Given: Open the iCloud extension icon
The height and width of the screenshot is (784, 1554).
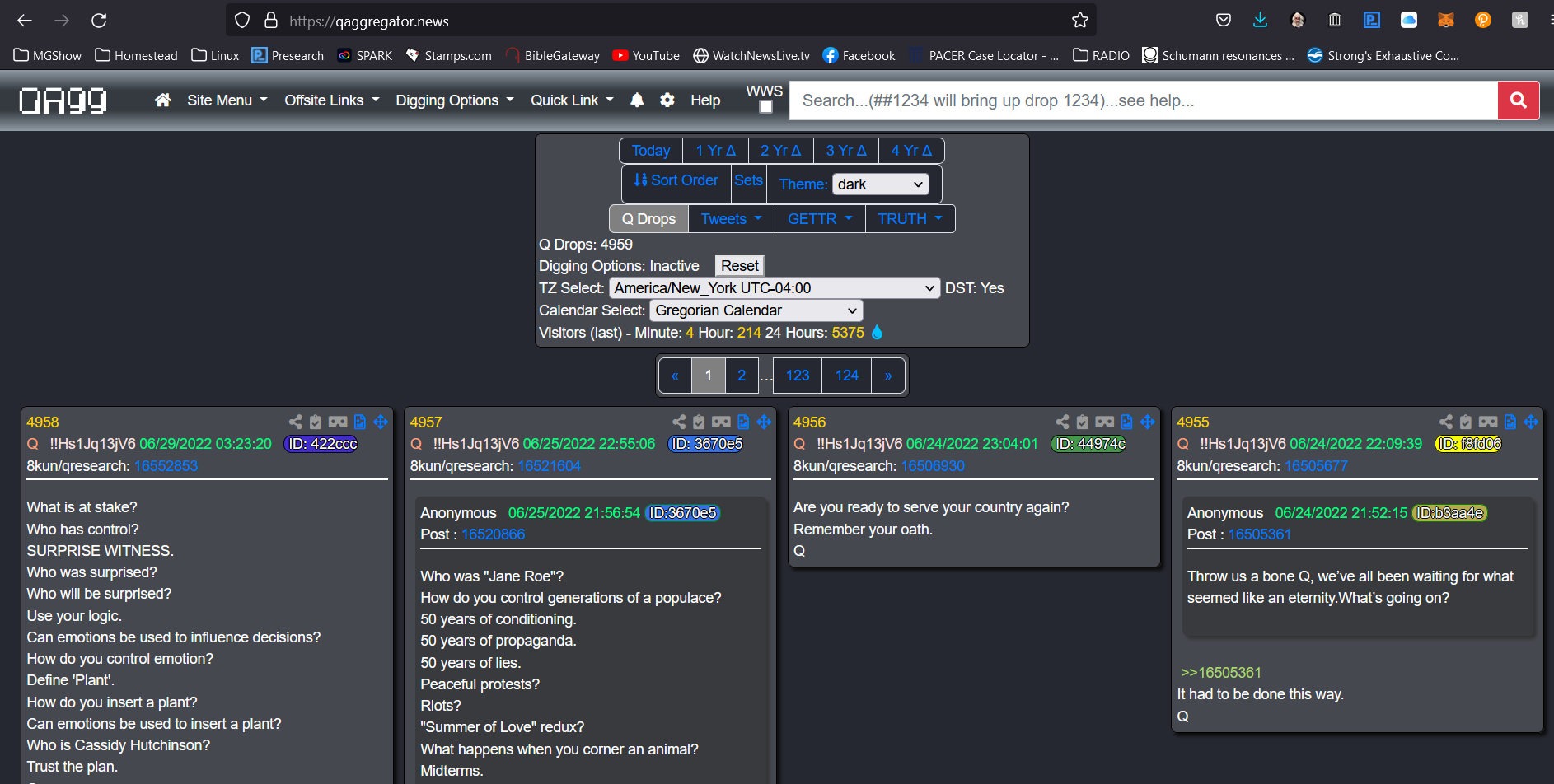Looking at the screenshot, I should [x=1409, y=20].
